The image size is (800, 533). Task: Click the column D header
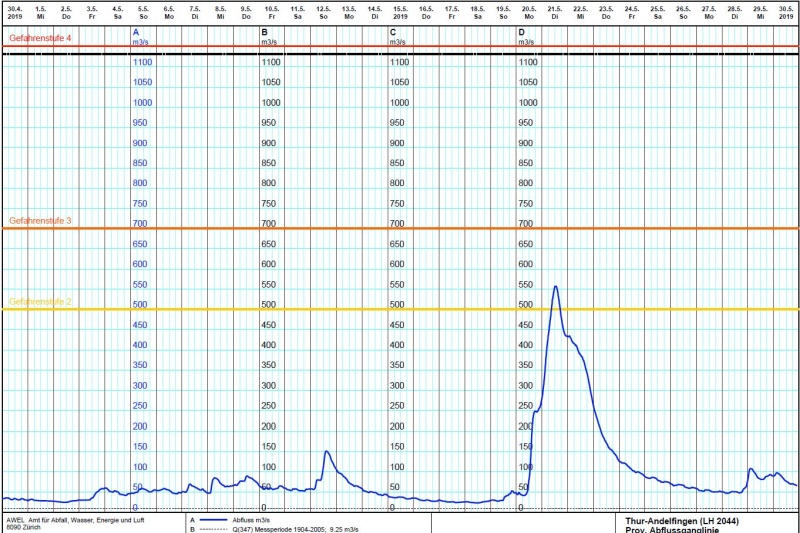click(521, 33)
